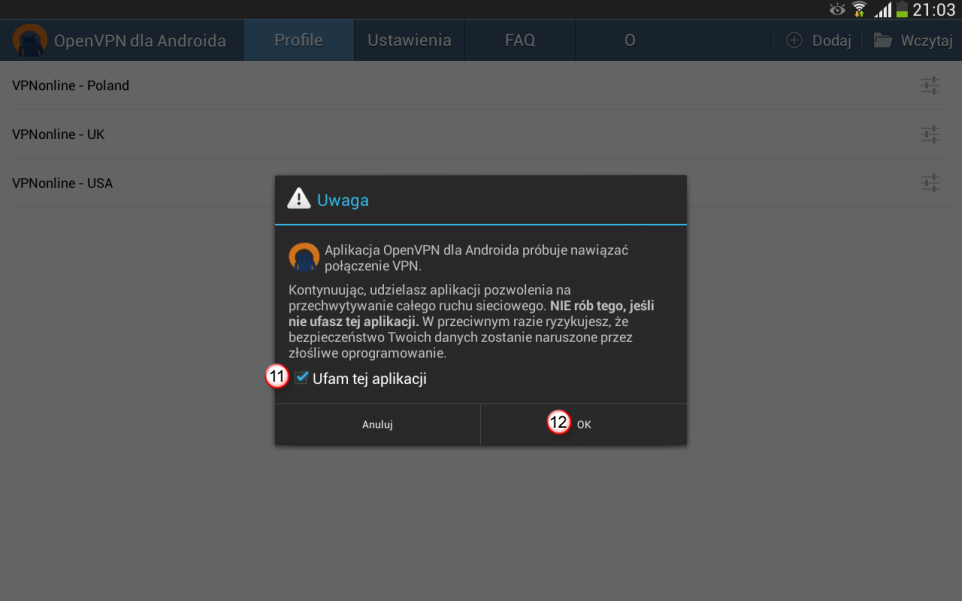Toggle the 'Ufam tej aplikacji' checkbox
The width and height of the screenshot is (962, 601).
coord(301,378)
